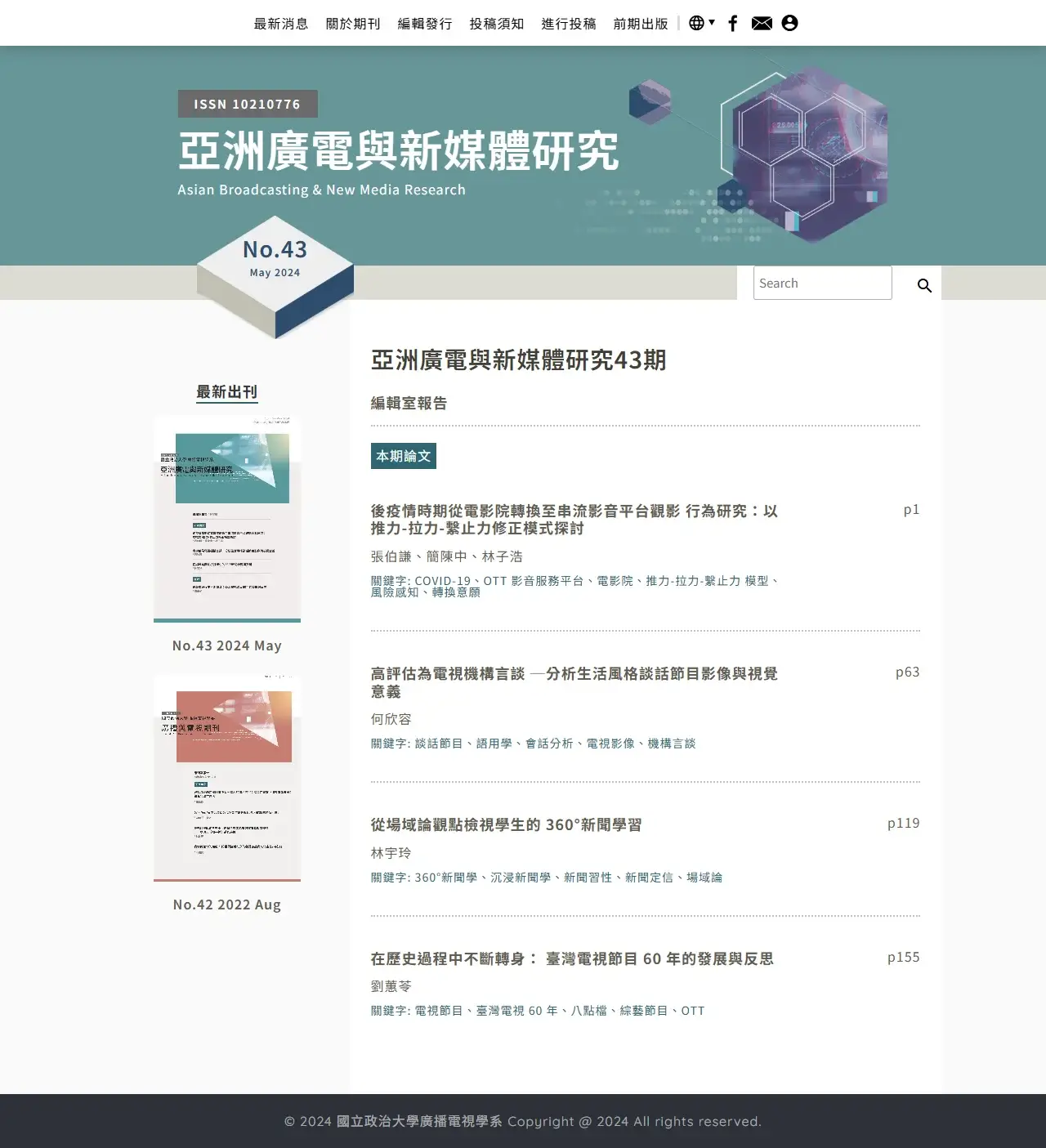Click page number p1
Screen dimensions: 1046x1148
912,510
